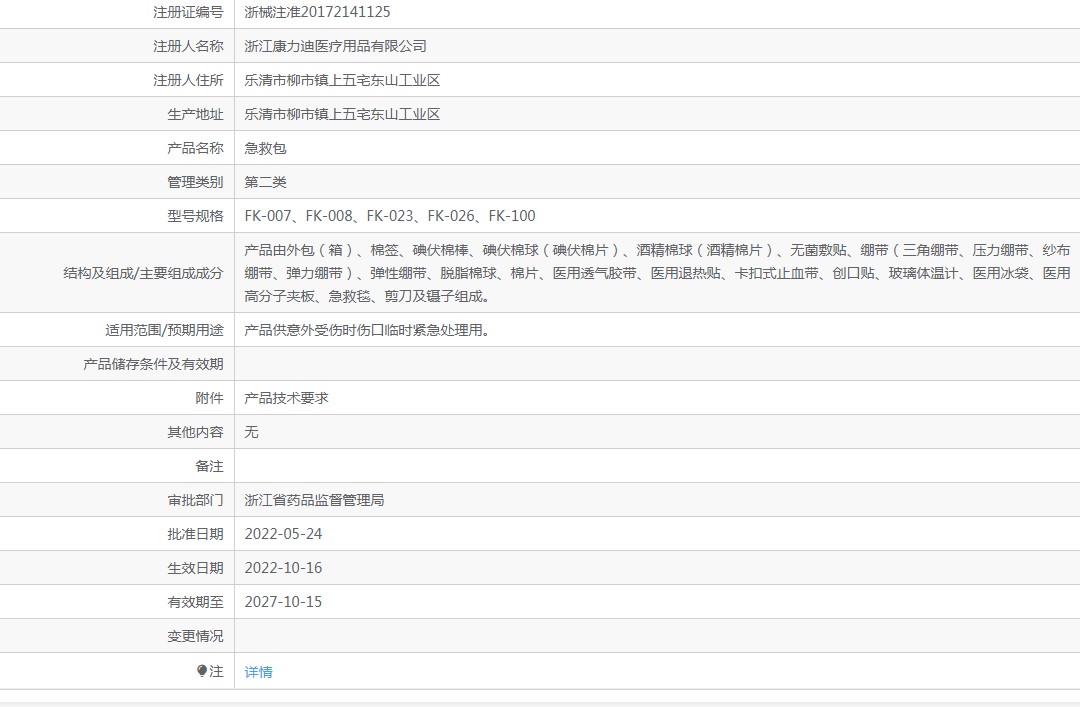Image resolution: width=1080 pixels, height=707 pixels.
Task: Click the 管理类别 label
Action: (195, 182)
